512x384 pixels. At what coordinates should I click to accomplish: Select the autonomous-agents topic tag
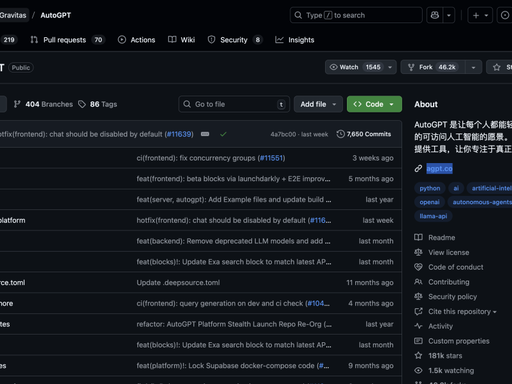[480, 202]
